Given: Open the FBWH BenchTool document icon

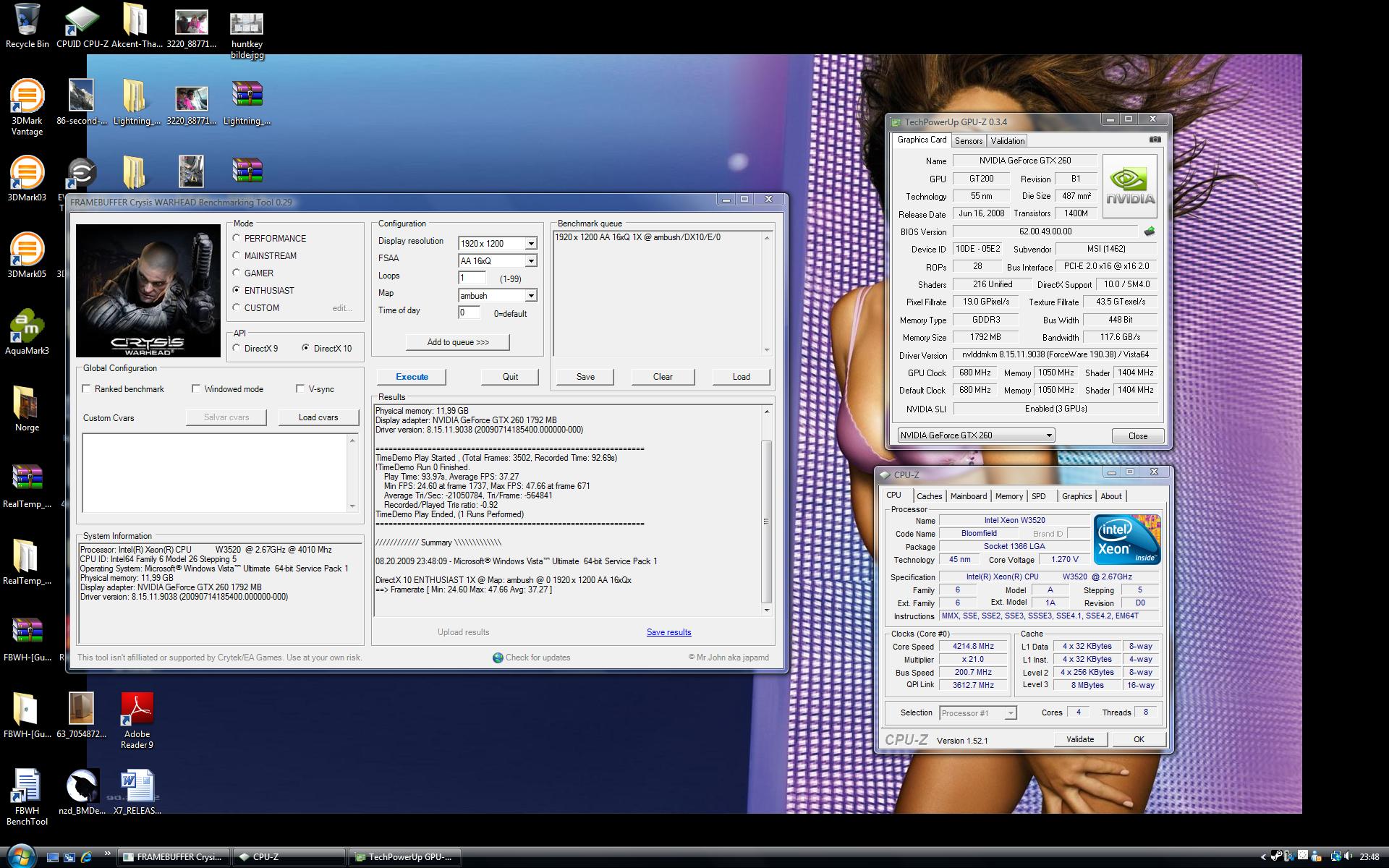Looking at the screenshot, I should [x=27, y=797].
